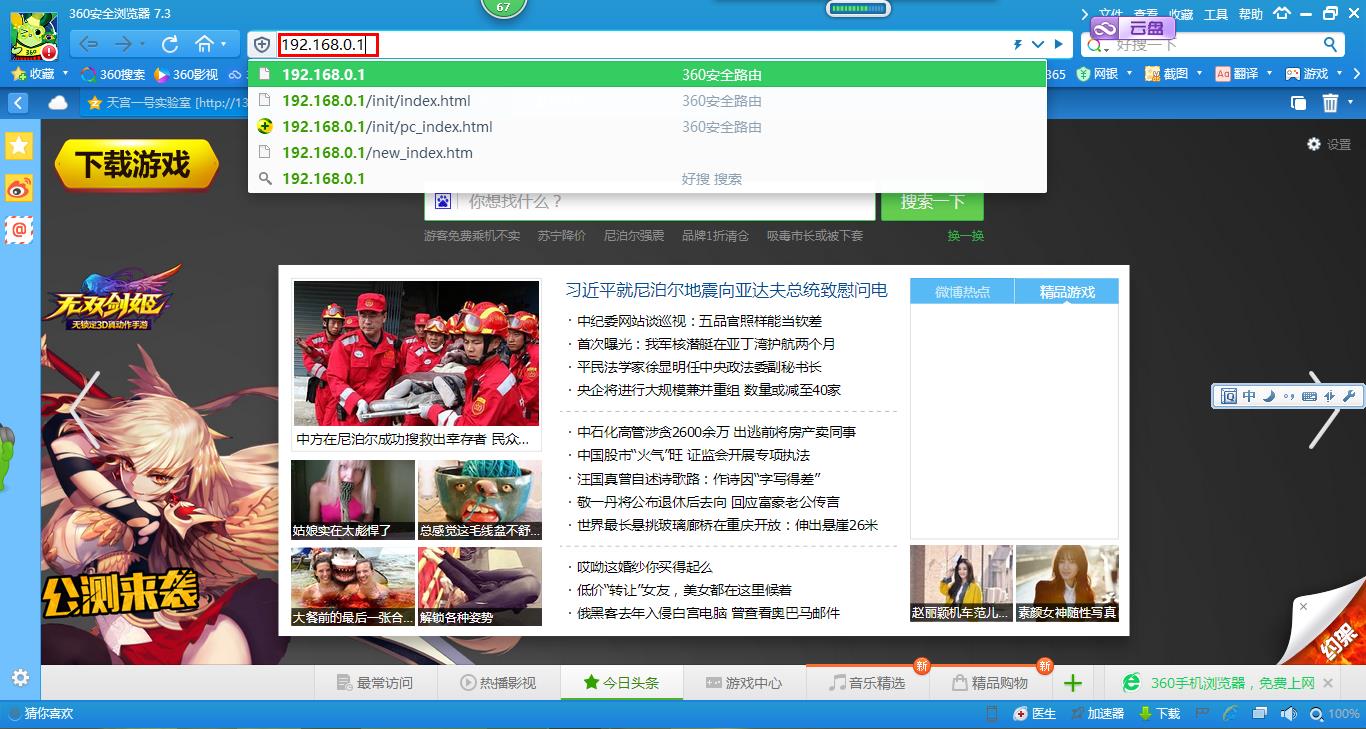Open the 360影视 bookmark

185,74
